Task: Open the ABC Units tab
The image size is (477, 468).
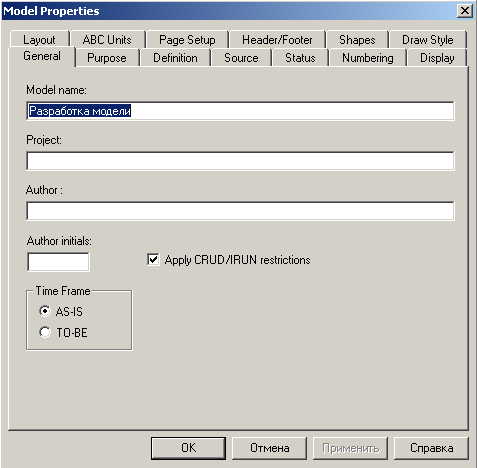Action: [x=107, y=40]
